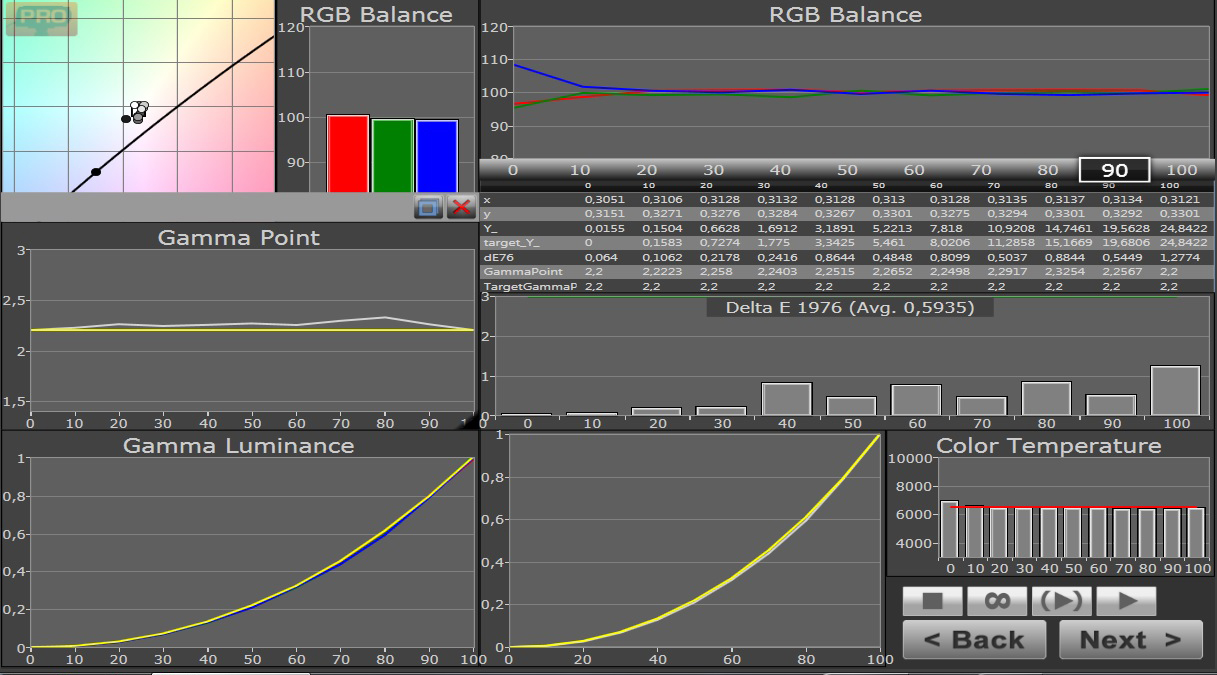Select the 30 percent level tab

click(713, 170)
